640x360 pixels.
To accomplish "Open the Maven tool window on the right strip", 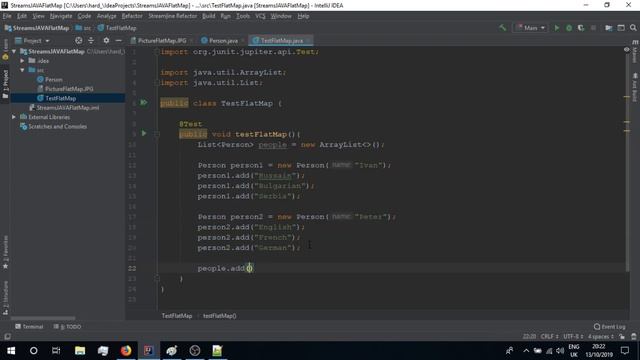I will [x=635, y=52].
